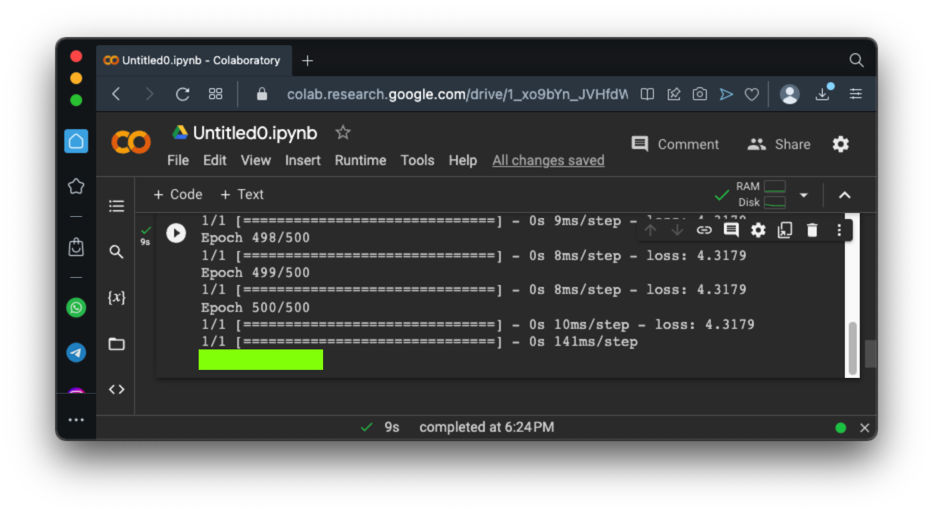
Task: Open the Files folder panel
Action: (x=117, y=344)
